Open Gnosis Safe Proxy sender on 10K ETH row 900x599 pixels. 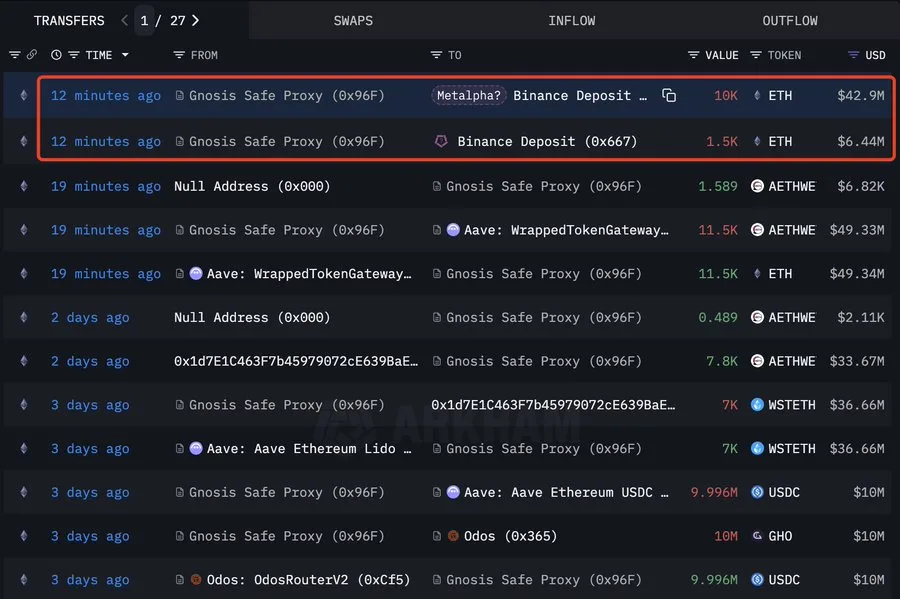[286, 95]
